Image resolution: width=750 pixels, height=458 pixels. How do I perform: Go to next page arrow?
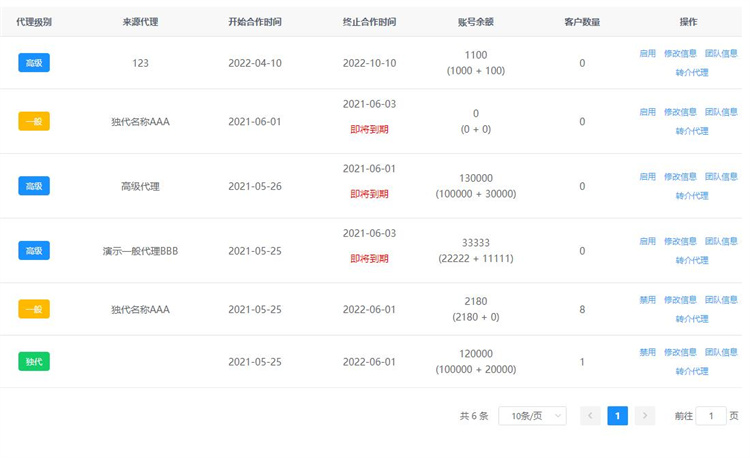pyautogui.click(x=645, y=416)
